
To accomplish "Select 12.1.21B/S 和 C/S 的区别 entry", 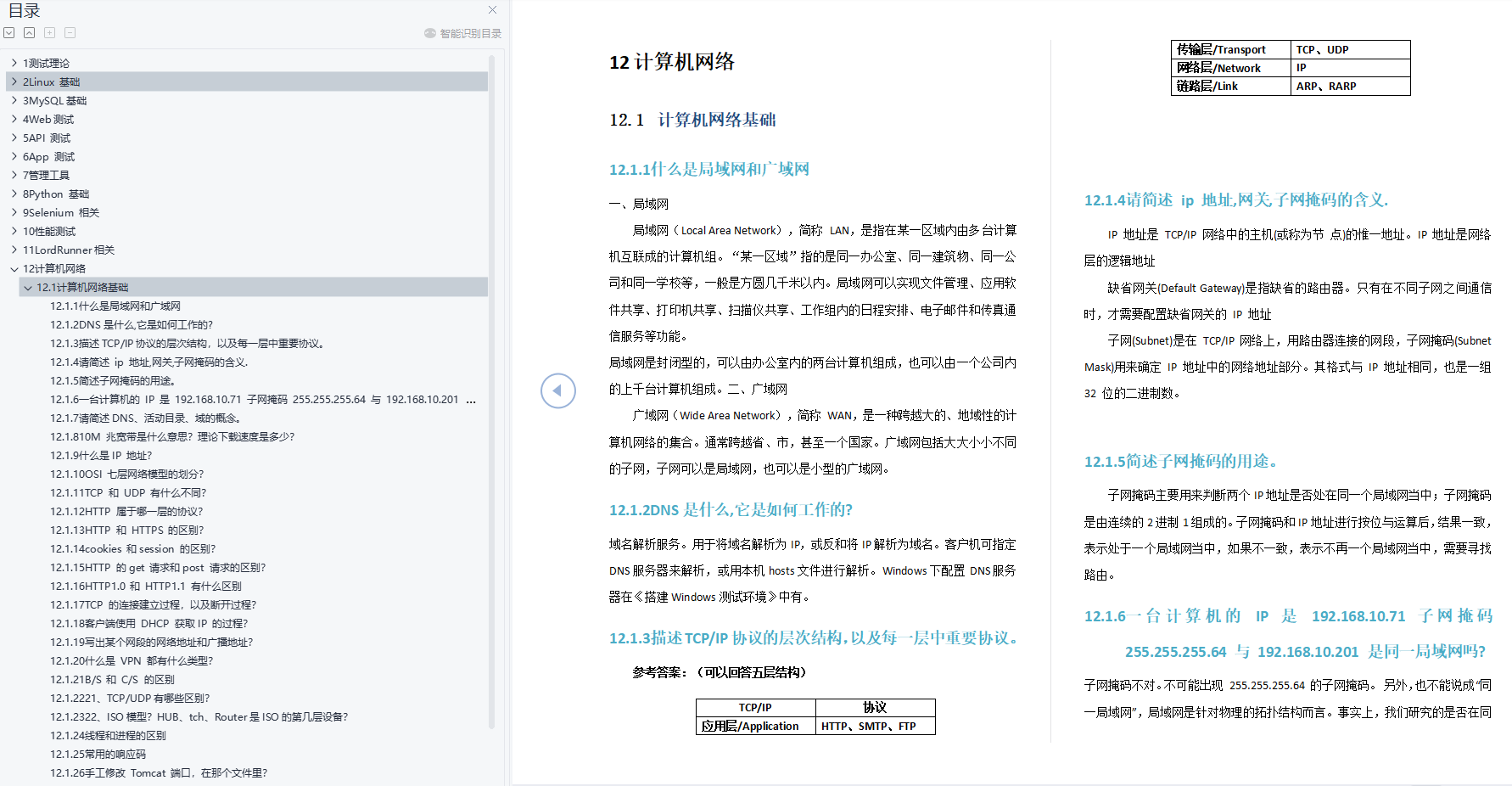I will [x=112, y=679].
